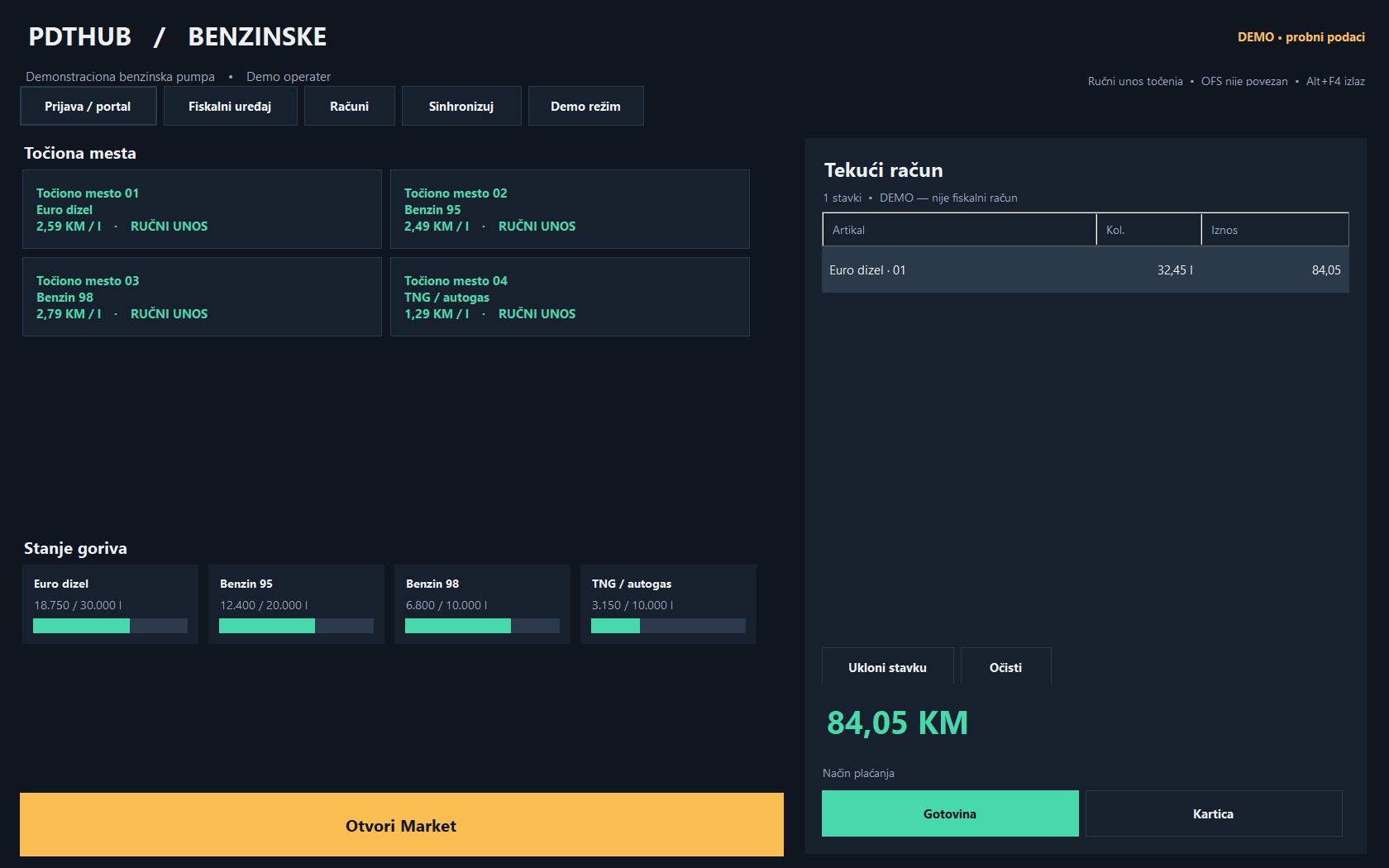Select Točiono mesto 01 Euro dizel pump
This screenshot has width=1389, height=868.
tap(202, 209)
